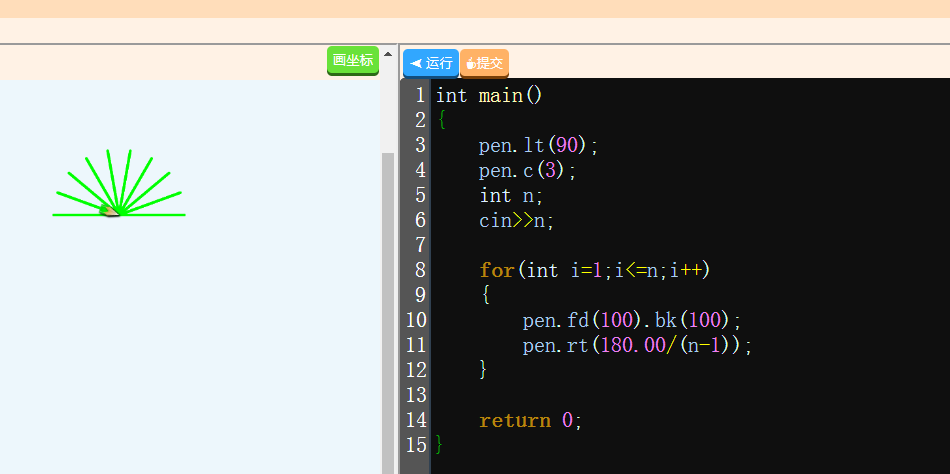
Task: Click 'pen.fd(100).bk(100);' on line 10
Action: pos(632,319)
